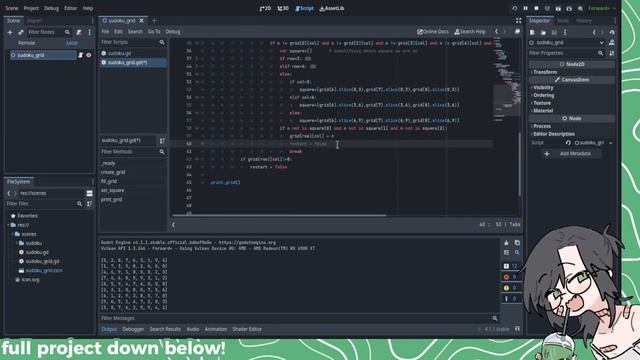640x360 pixels.
Task: Toggle the red error messages filter
Action: 510,277
